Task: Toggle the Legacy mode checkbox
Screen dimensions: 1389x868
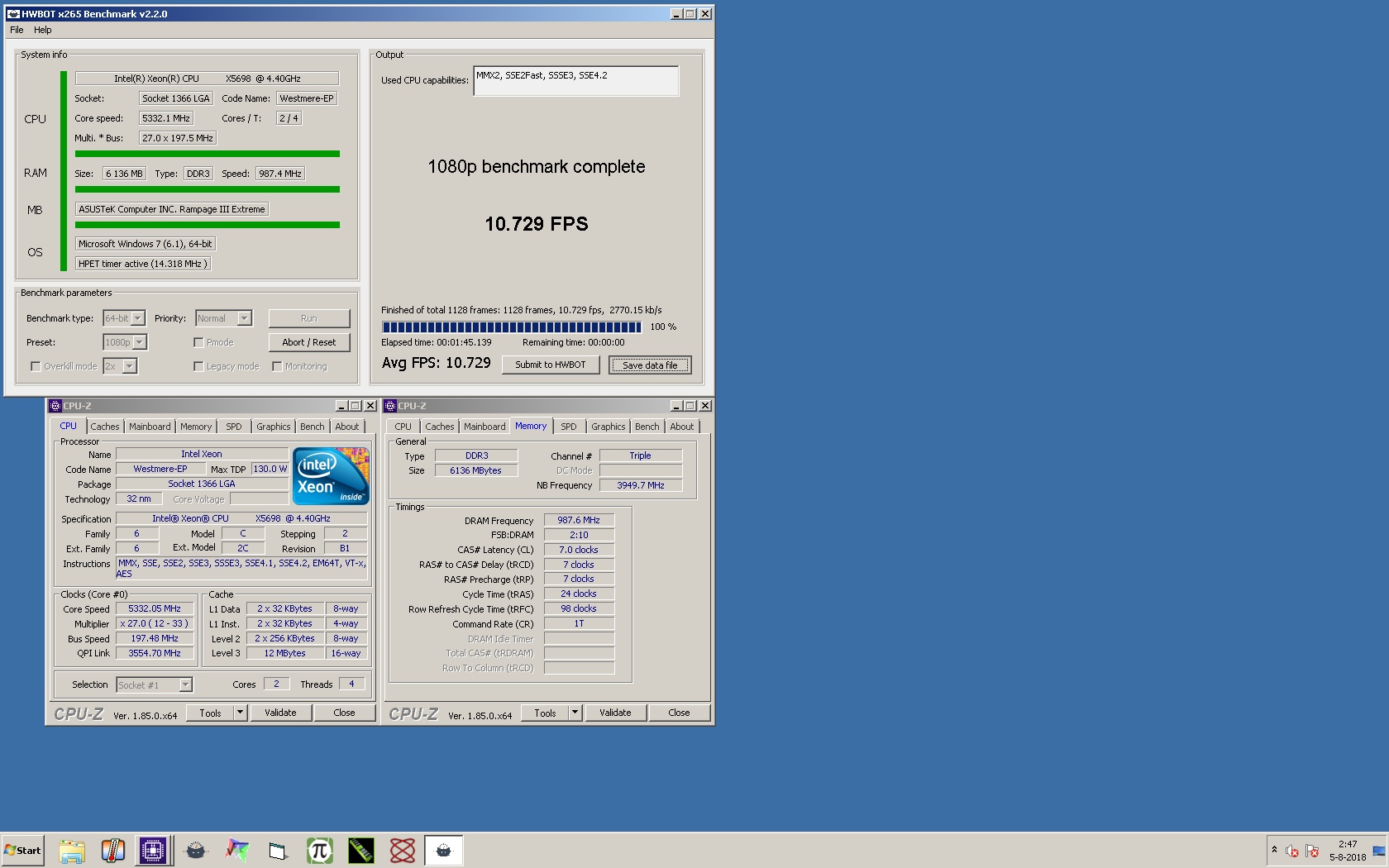Action: [198, 366]
